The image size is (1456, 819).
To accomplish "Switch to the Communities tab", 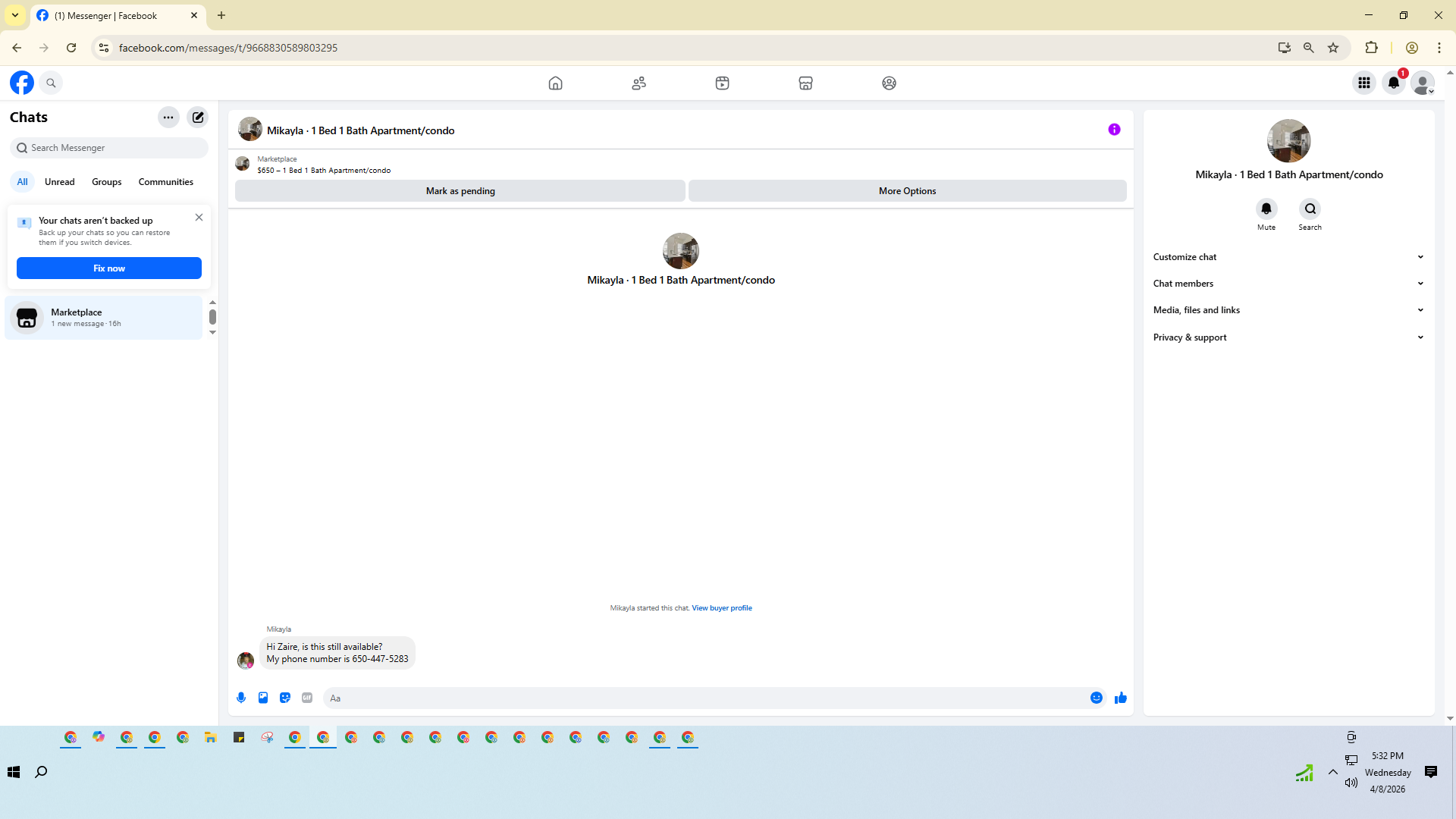I will [x=165, y=182].
